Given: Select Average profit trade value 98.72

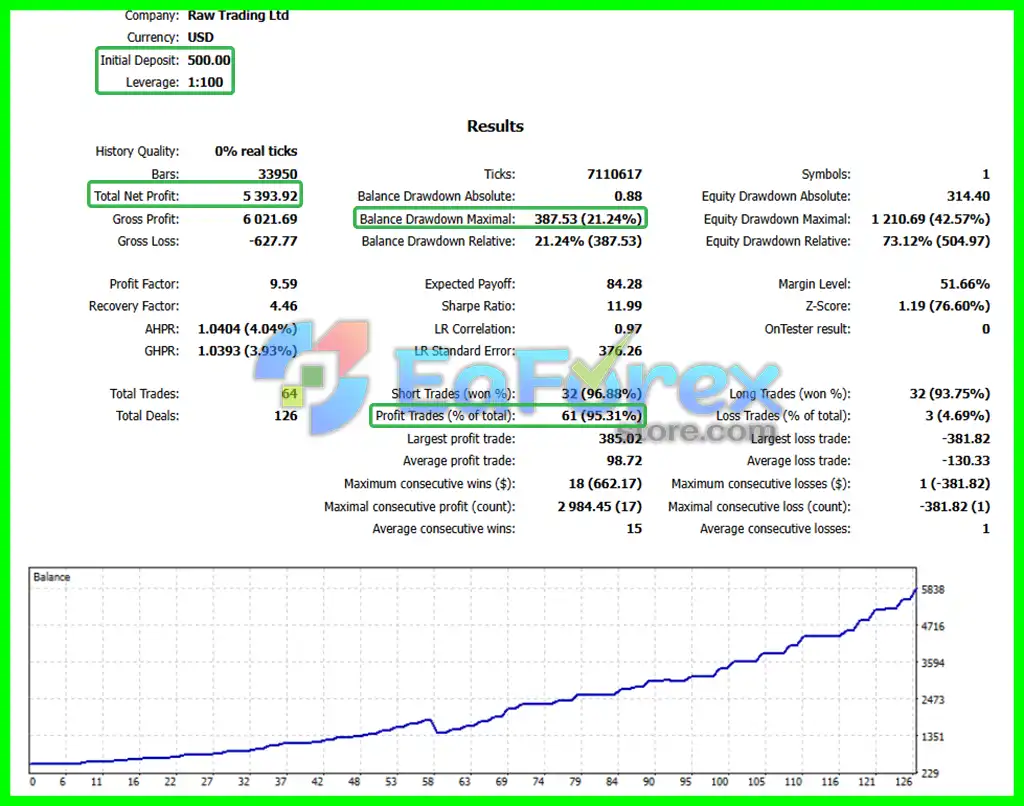Looking at the screenshot, I should tap(624, 460).
